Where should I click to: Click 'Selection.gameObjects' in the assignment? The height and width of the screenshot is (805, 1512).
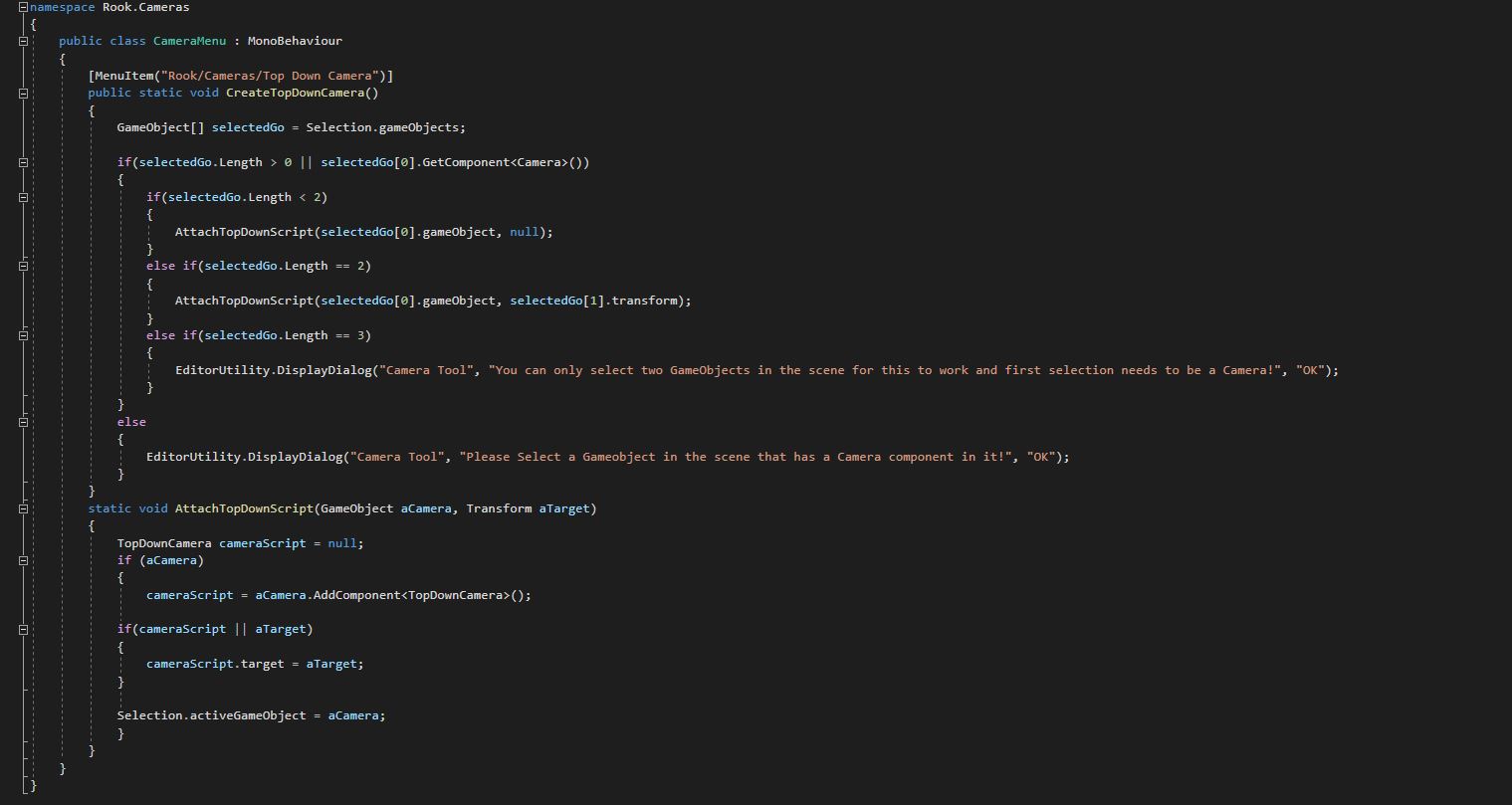click(x=382, y=127)
